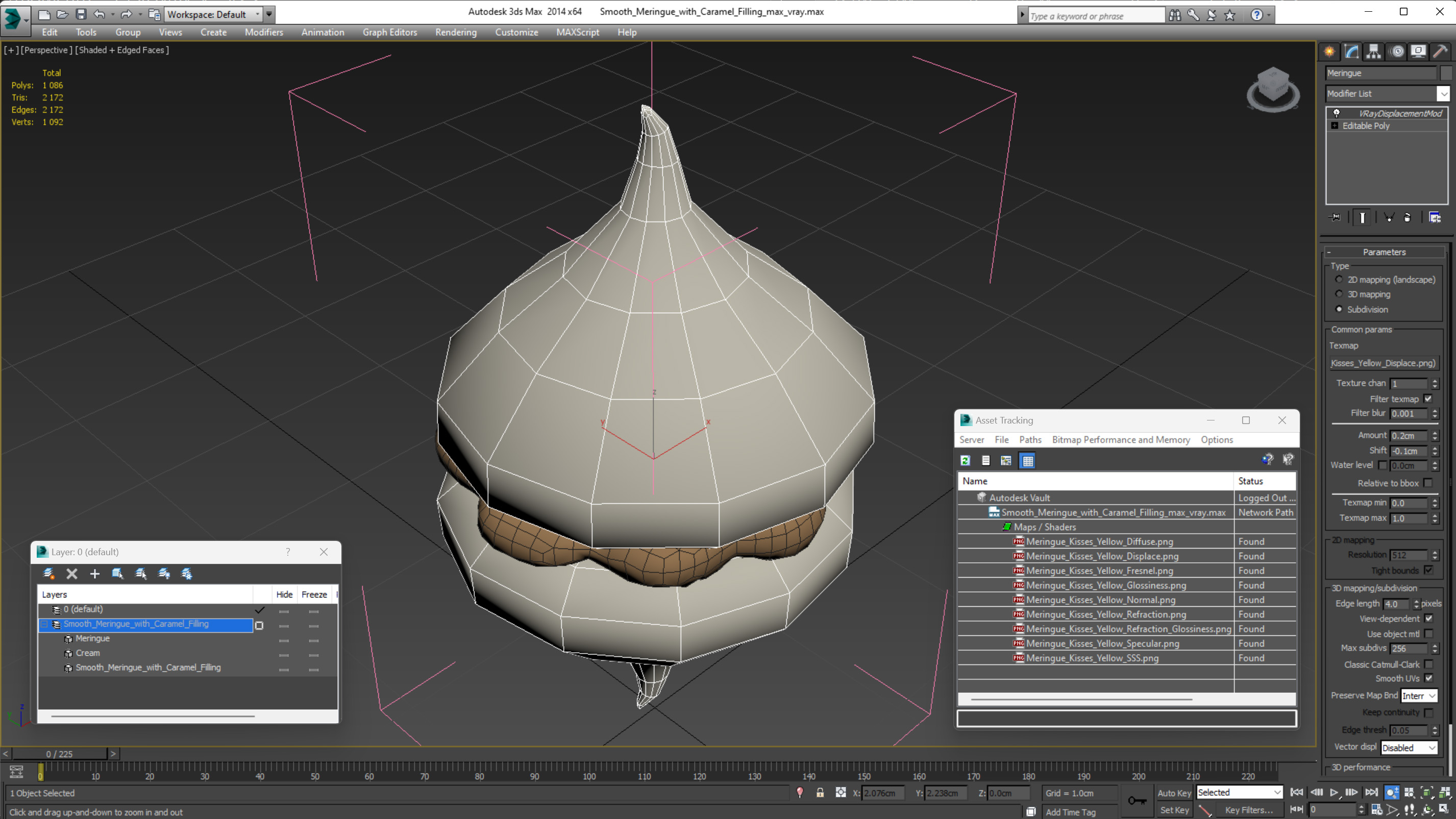
Task: Toggle Zoom viewport navigation tool
Action: [1392, 792]
